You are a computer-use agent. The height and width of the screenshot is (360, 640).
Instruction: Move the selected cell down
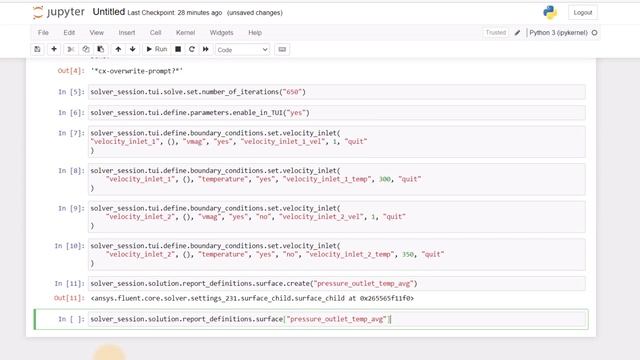point(133,49)
